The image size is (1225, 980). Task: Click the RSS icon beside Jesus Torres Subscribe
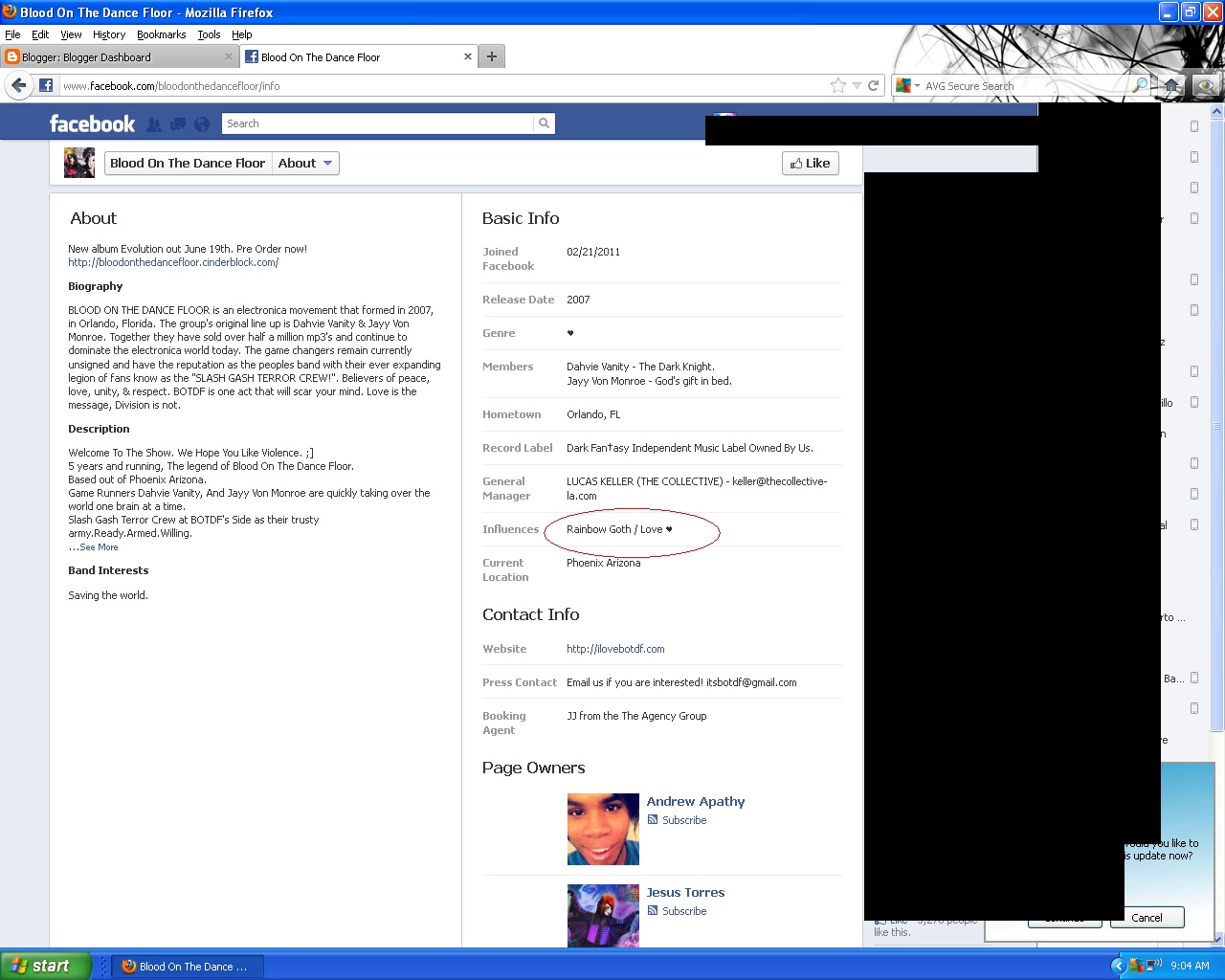coord(652,911)
